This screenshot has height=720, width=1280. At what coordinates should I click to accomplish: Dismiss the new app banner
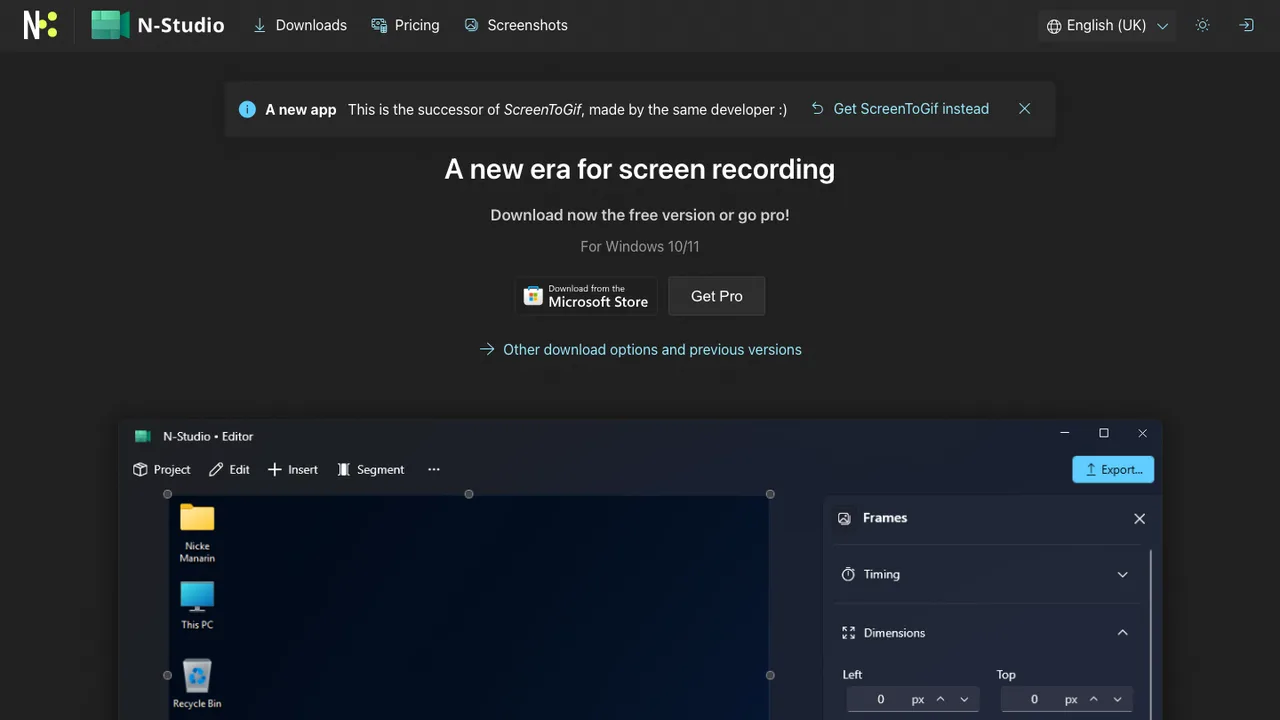point(1024,109)
